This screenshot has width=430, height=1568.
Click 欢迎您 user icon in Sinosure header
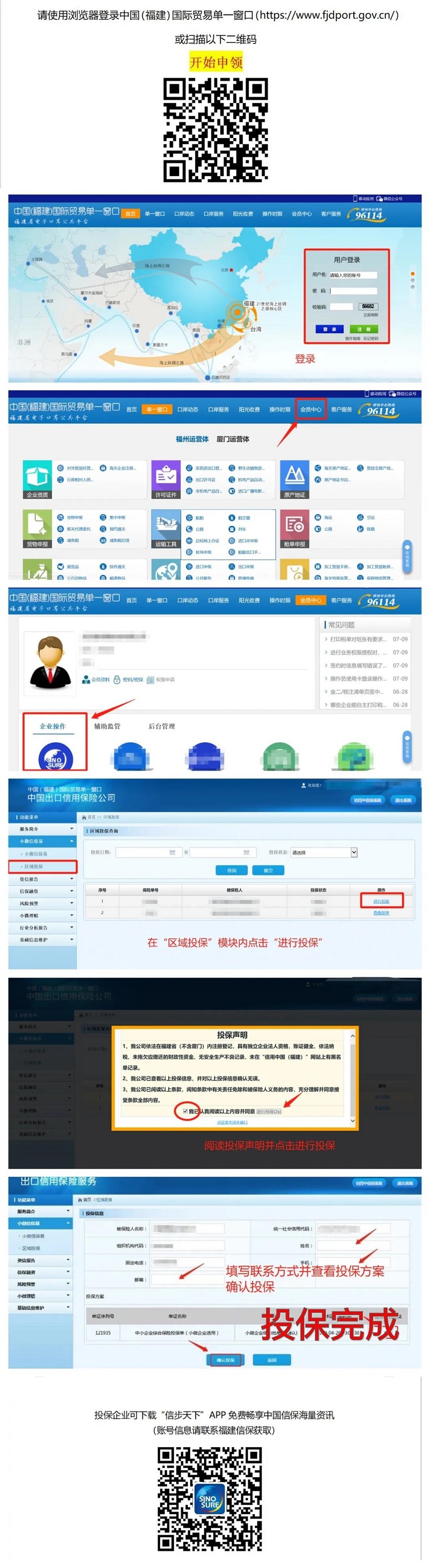(x=303, y=785)
